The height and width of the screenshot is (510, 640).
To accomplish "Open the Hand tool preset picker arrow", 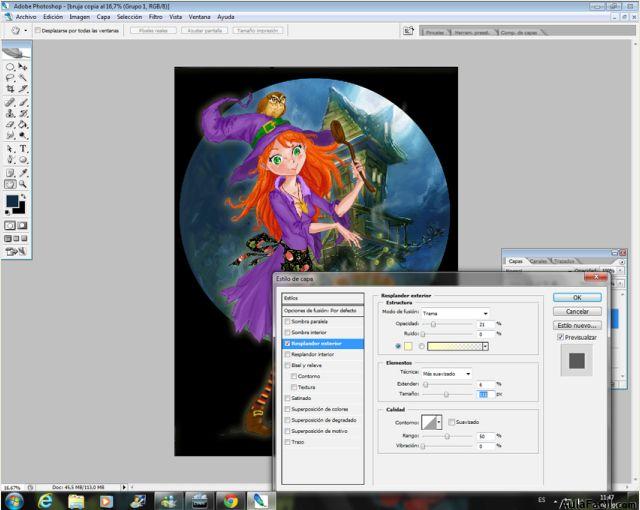I will coord(26,31).
